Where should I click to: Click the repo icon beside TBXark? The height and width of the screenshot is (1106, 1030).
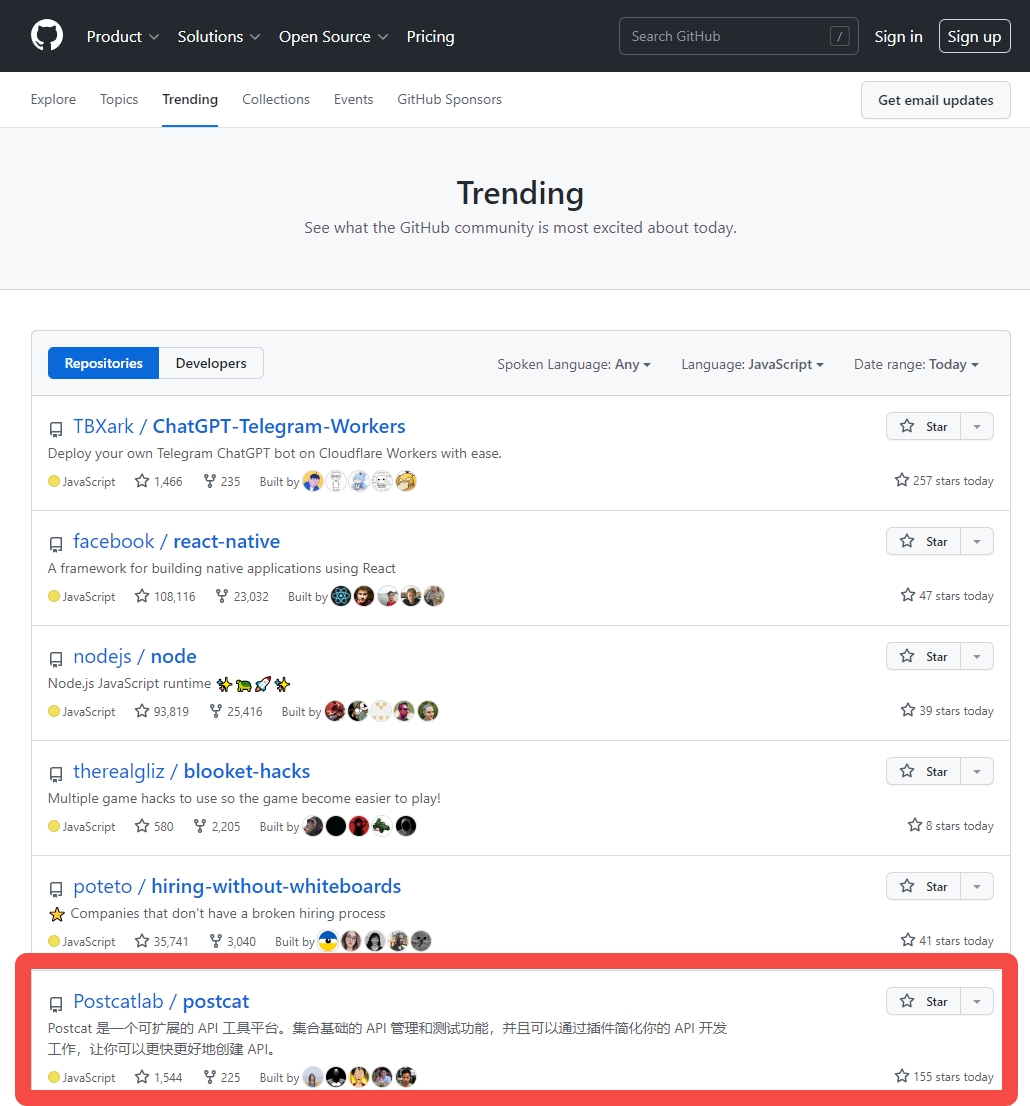(x=56, y=429)
